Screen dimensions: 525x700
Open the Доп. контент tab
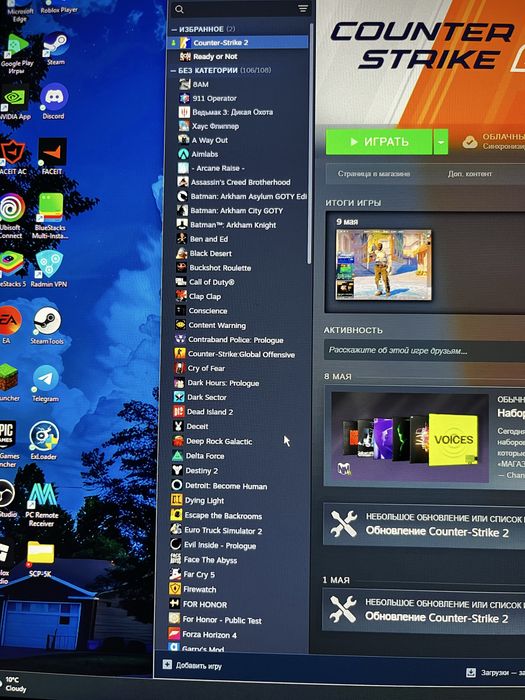(x=470, y=174)
